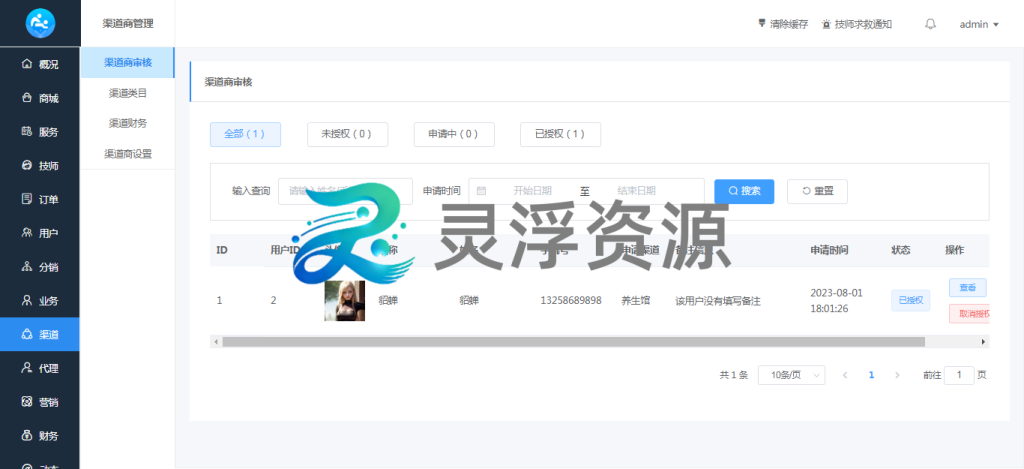Open 营销 marketing in the sidebar
The height and width of the screenshot is (469, 1024).
tap(40, 402)
